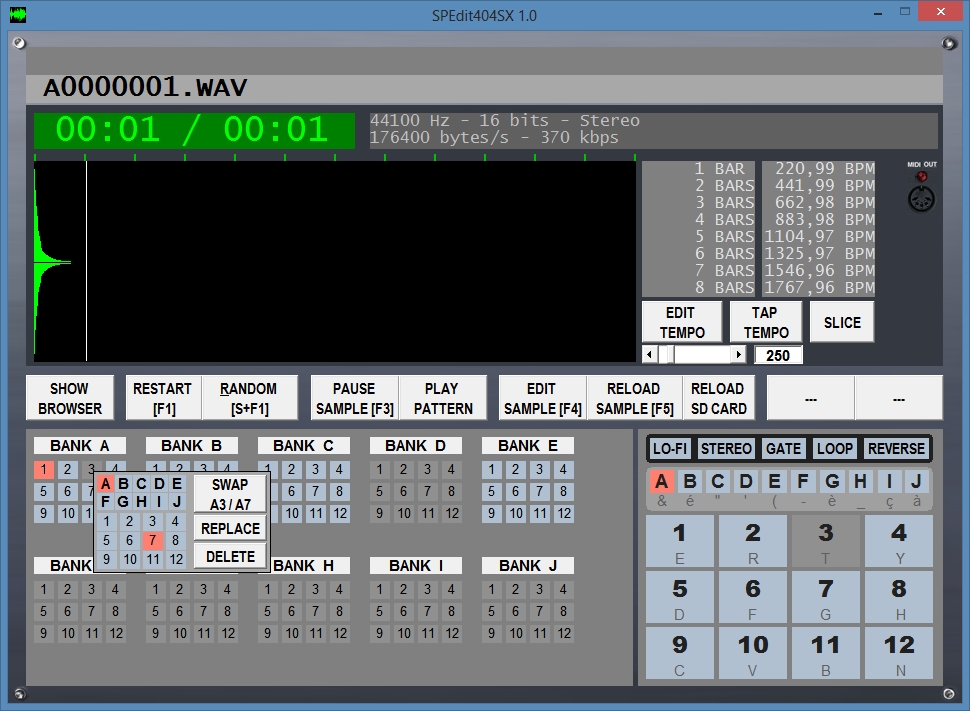Click the tempo slider left arrow
The image size is (970, 711).
650,355
